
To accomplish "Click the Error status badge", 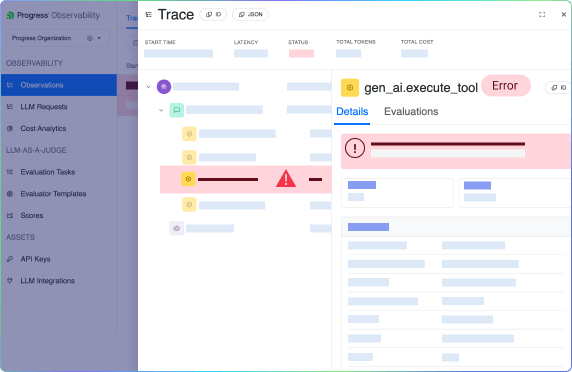I will [506, 86].
